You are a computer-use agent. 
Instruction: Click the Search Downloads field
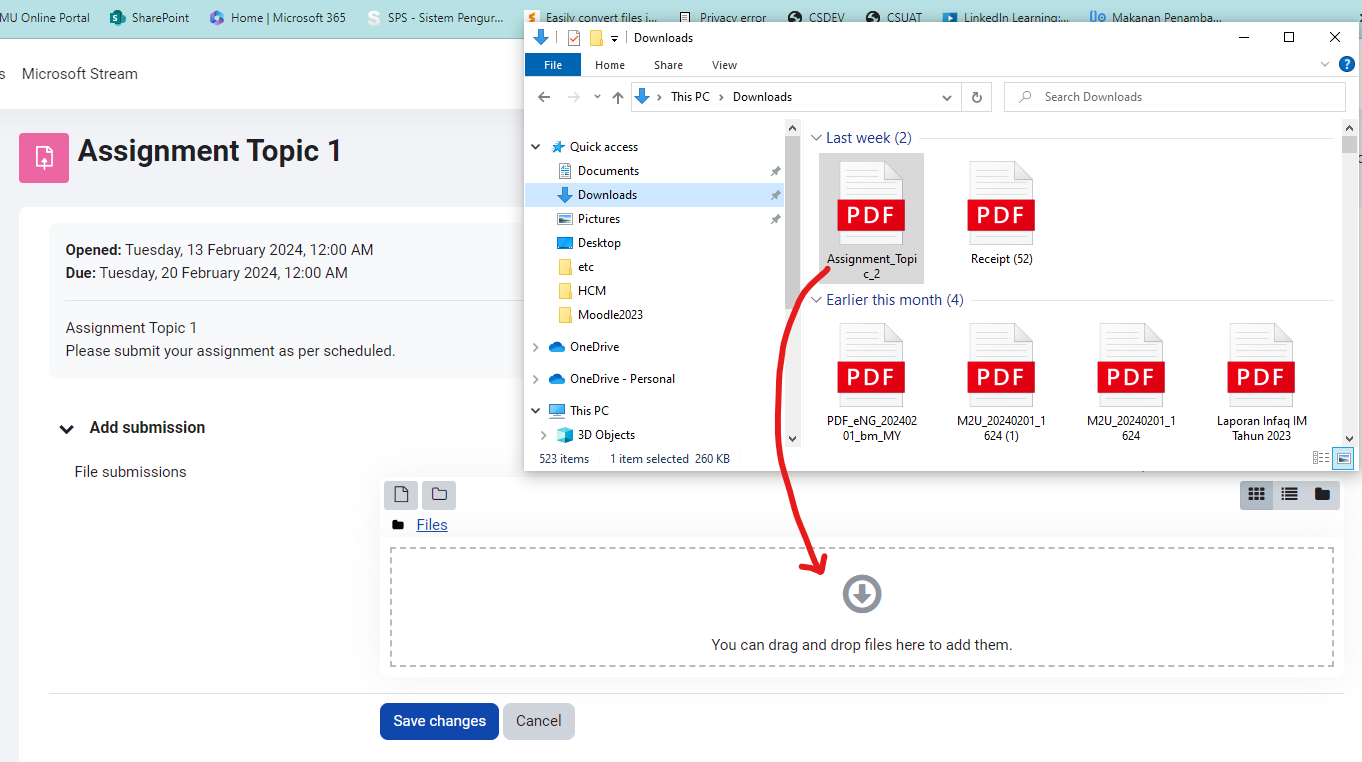[1175, 97]
